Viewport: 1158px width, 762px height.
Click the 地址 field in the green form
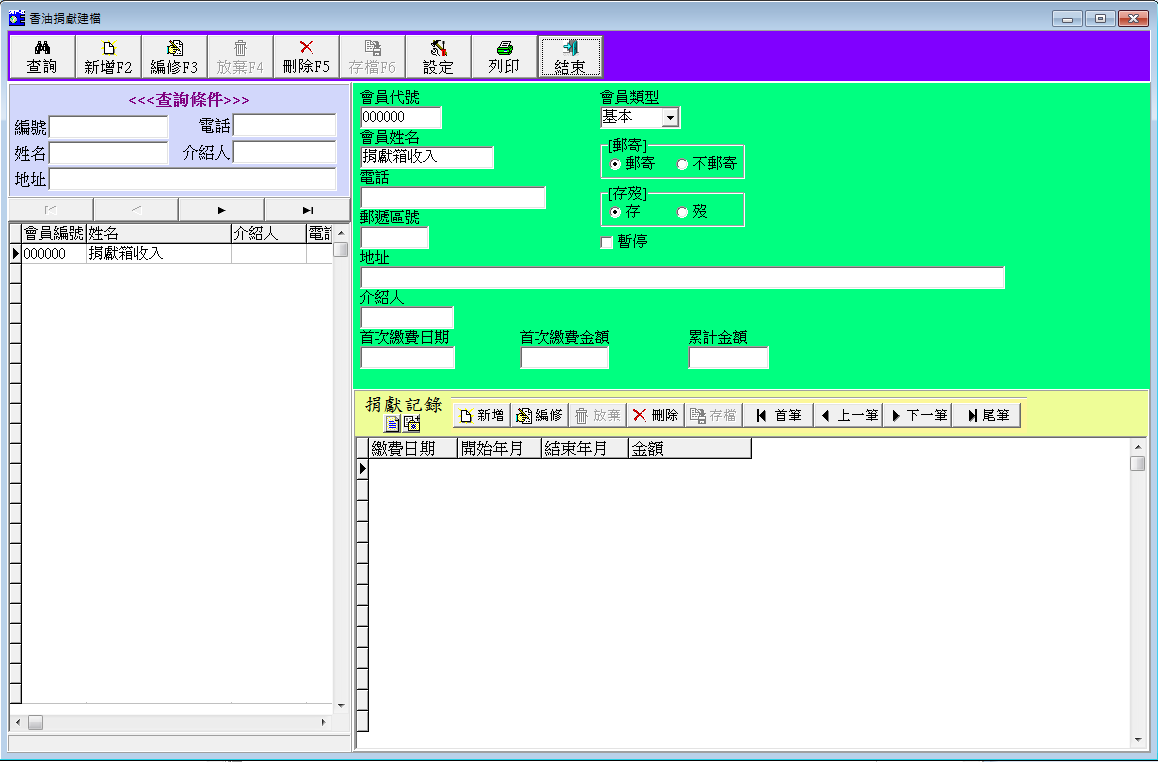(682, 278)
